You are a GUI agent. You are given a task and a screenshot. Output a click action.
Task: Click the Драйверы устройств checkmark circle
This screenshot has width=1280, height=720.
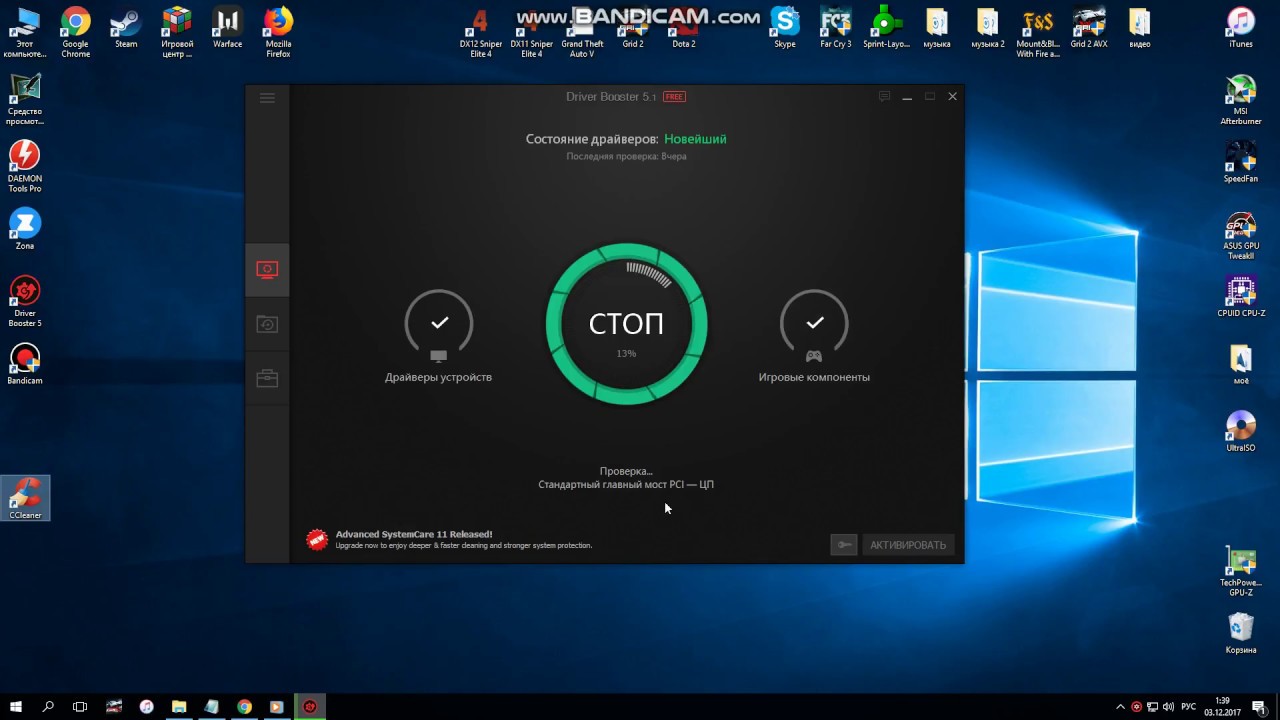pyautogui.click(x=439, y=323)
